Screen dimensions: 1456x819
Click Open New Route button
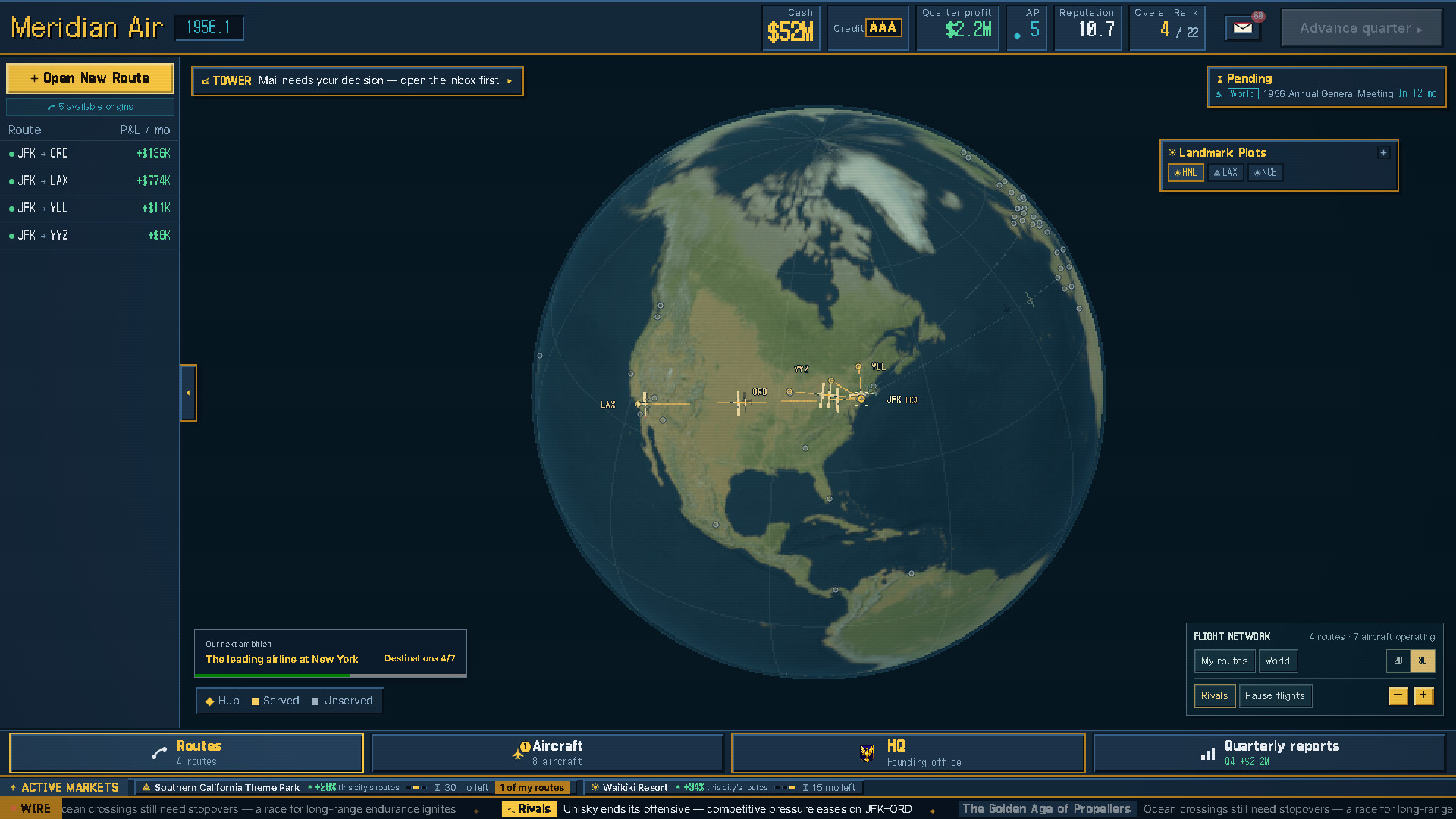coord(90,78)
